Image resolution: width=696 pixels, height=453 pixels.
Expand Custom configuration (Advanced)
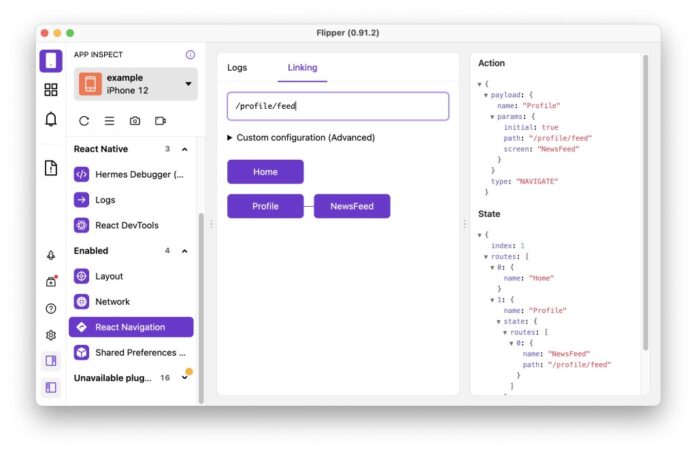click(x=301, y=138)
